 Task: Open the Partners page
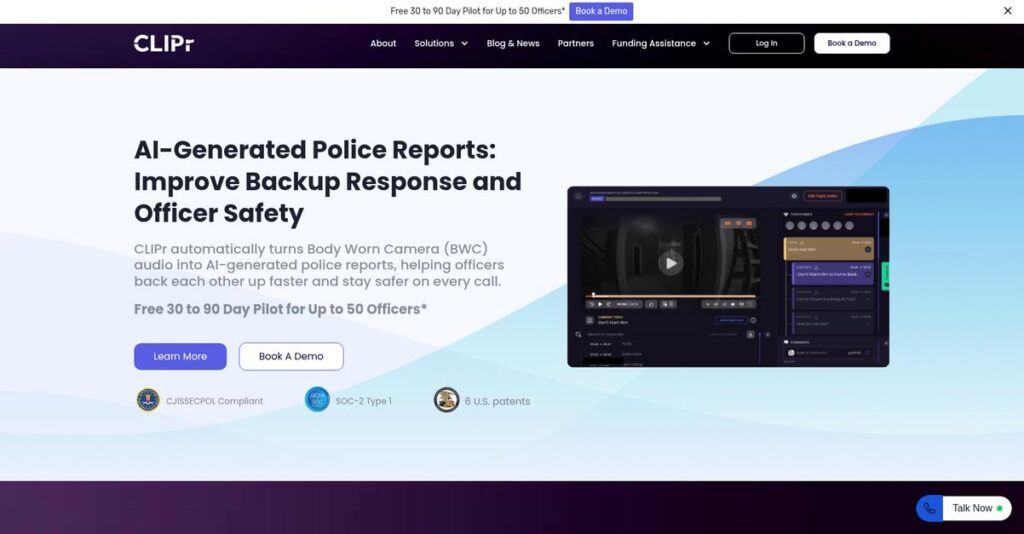575,43
